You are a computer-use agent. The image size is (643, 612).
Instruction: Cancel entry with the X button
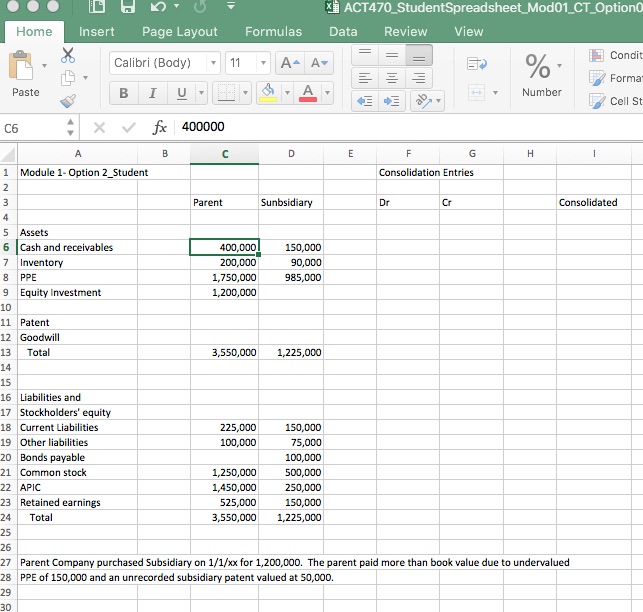tap(99, 128)
